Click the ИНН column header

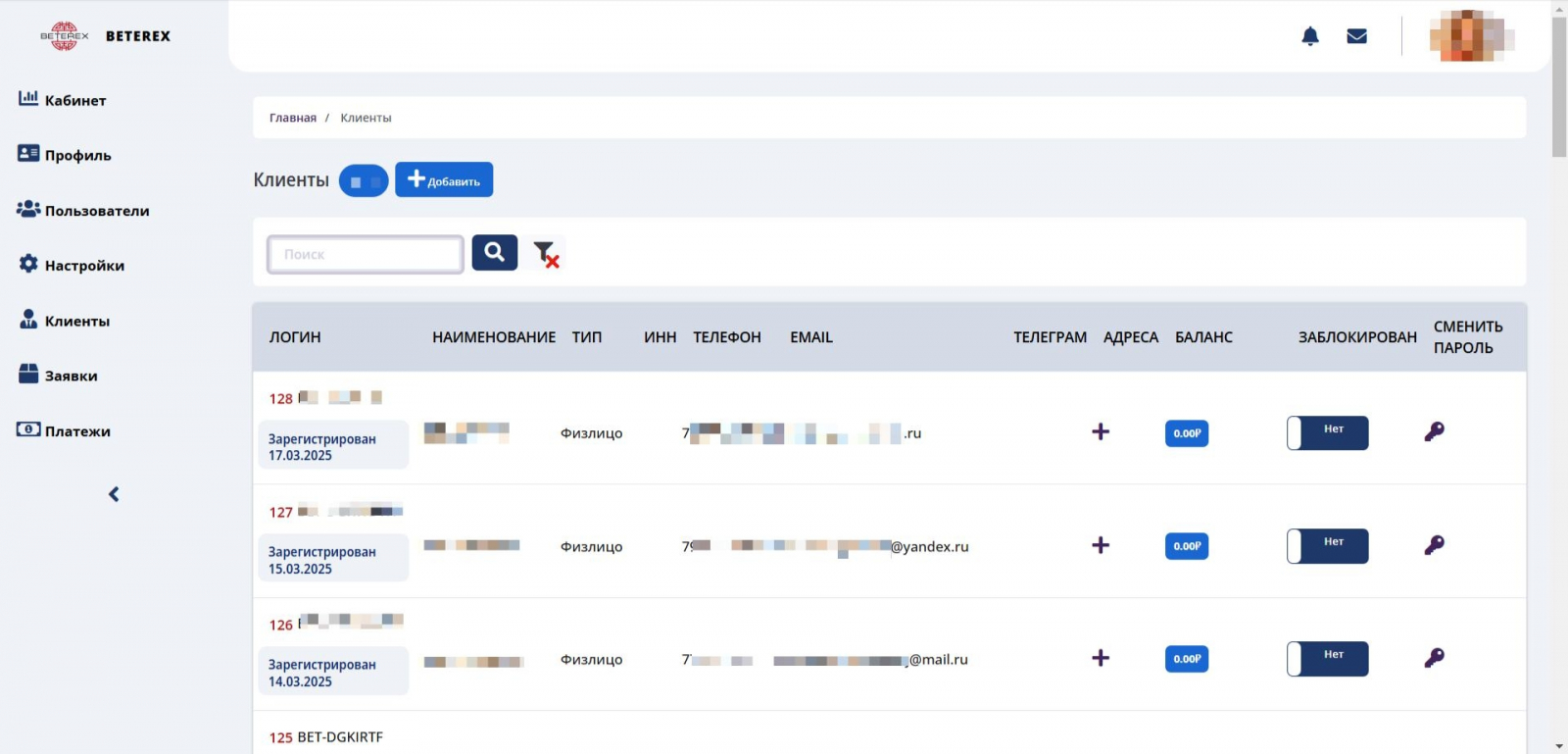(661, 337)
